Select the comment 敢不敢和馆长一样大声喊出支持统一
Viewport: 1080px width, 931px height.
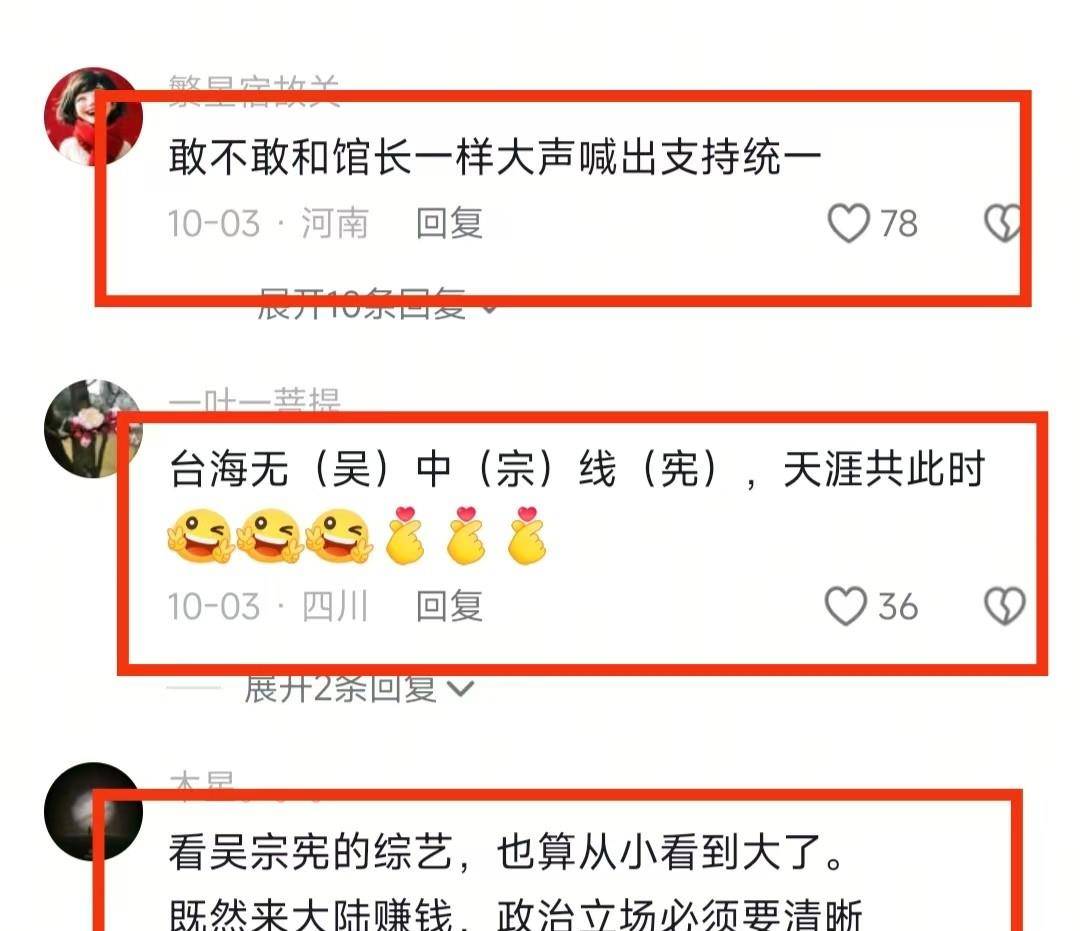pos(495,156)
